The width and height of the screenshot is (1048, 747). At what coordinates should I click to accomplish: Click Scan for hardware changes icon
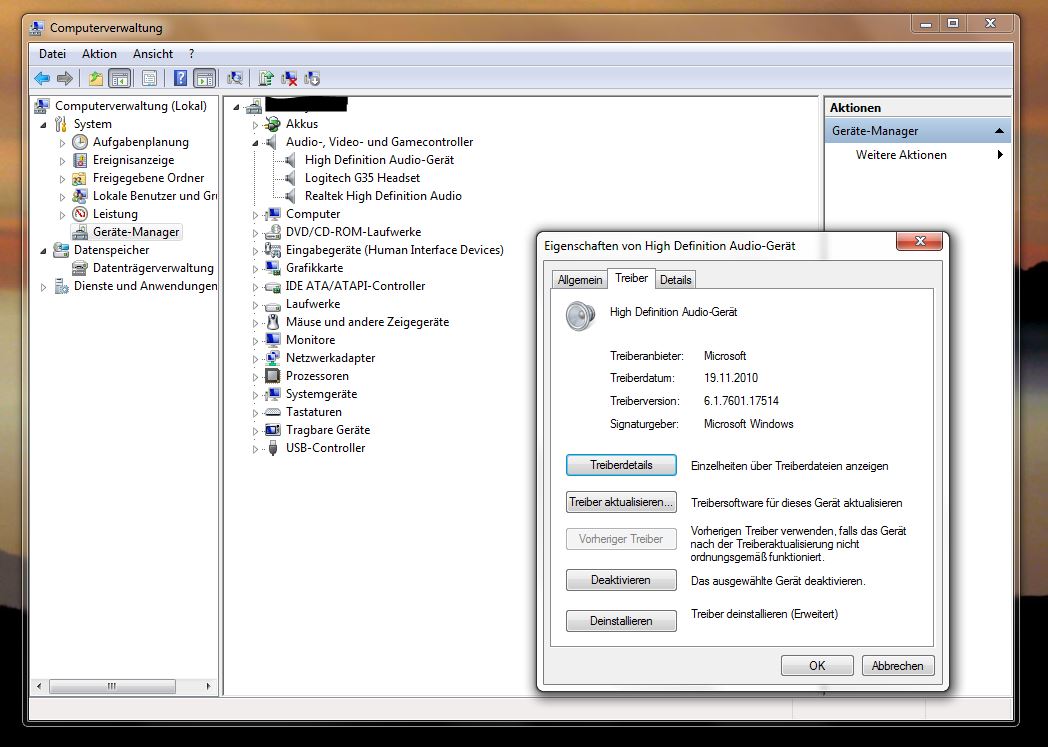(235, 79)
